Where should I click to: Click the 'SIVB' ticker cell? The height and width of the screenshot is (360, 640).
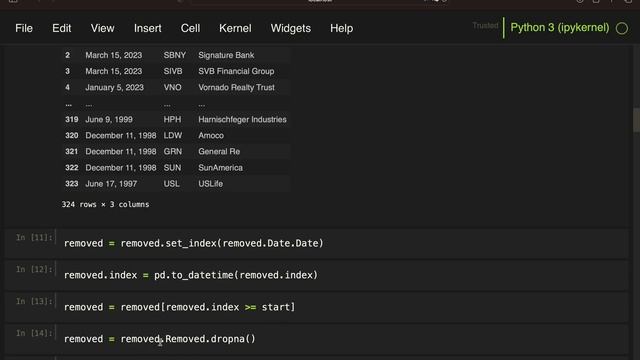click(173, 71)
